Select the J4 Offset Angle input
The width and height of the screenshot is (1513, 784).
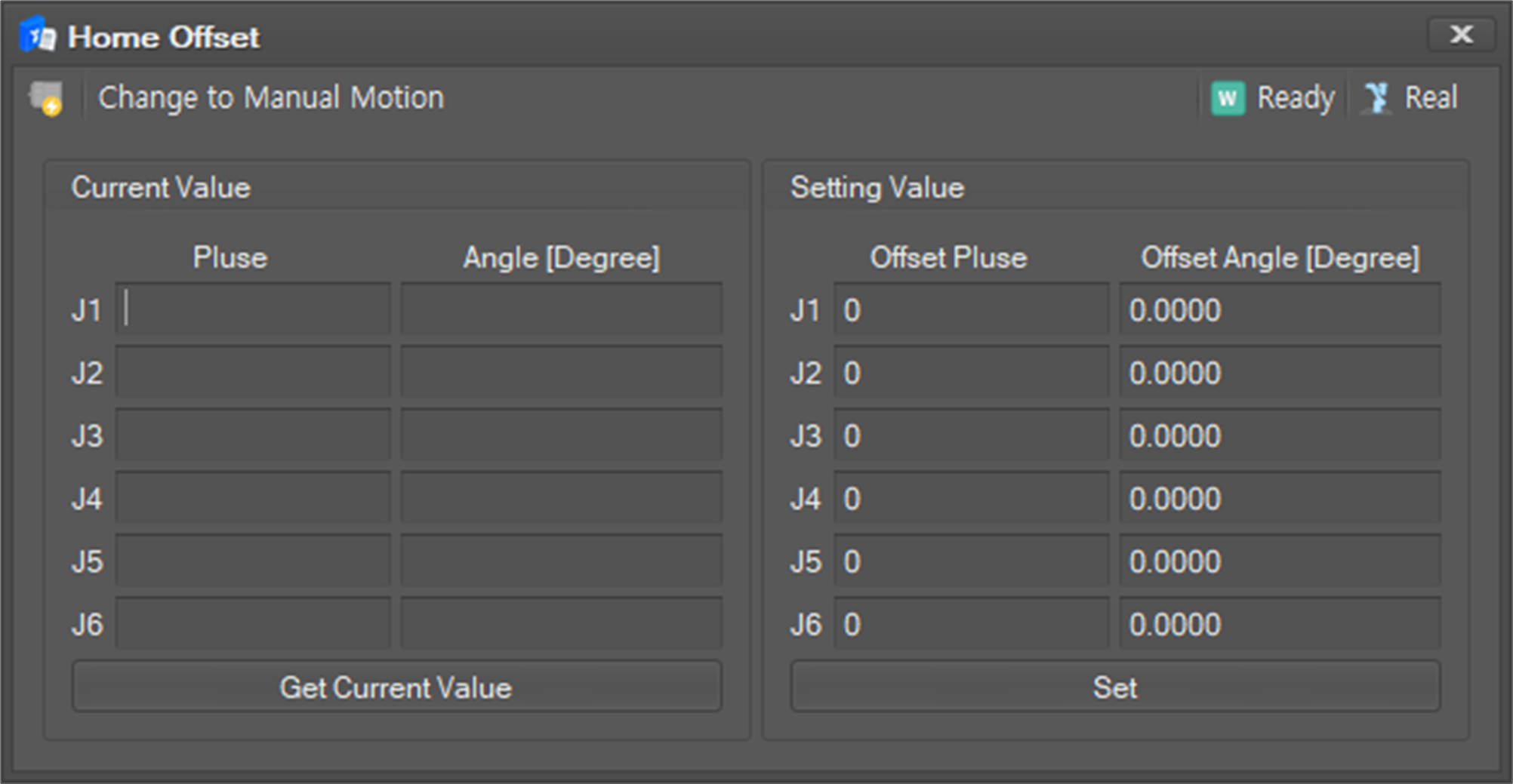pyautogui.click(x=1280, y=498)
